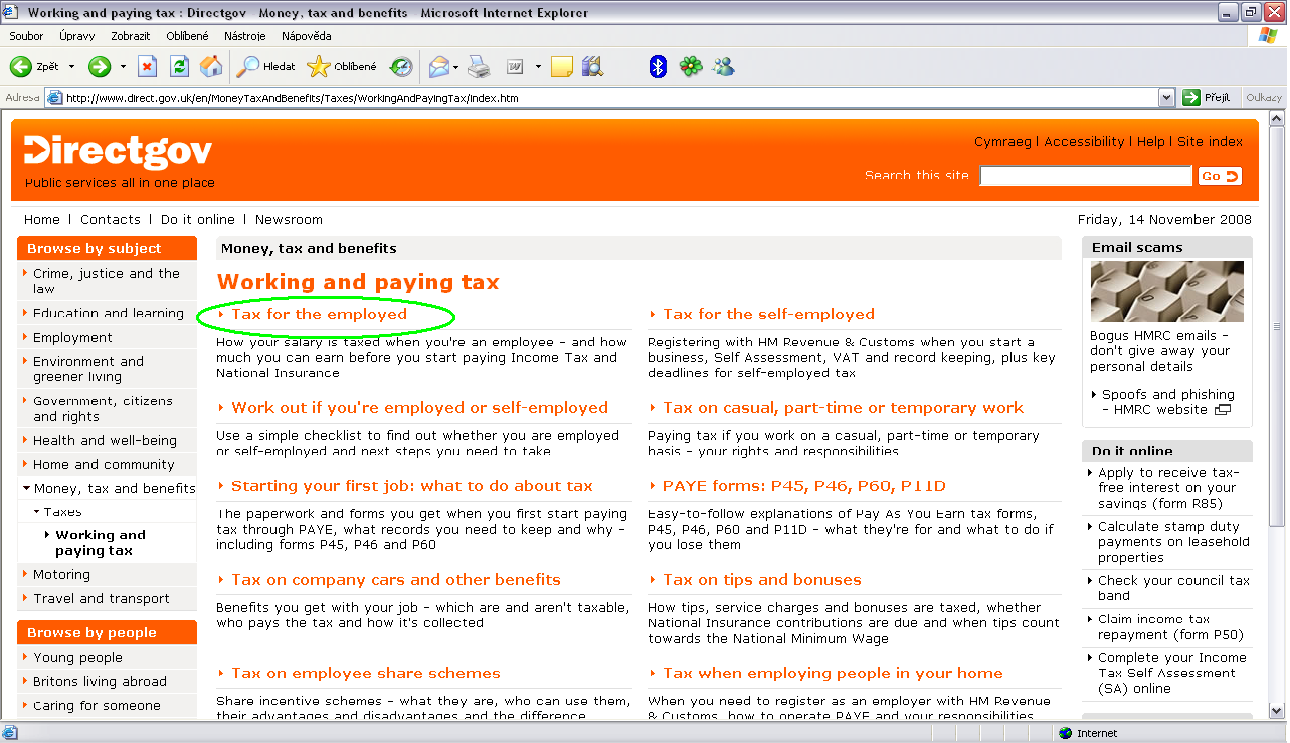The width and height of the screenshot is (1290, 743).
Task: Click the Directgov logo
Action: [x=119, y=151]
